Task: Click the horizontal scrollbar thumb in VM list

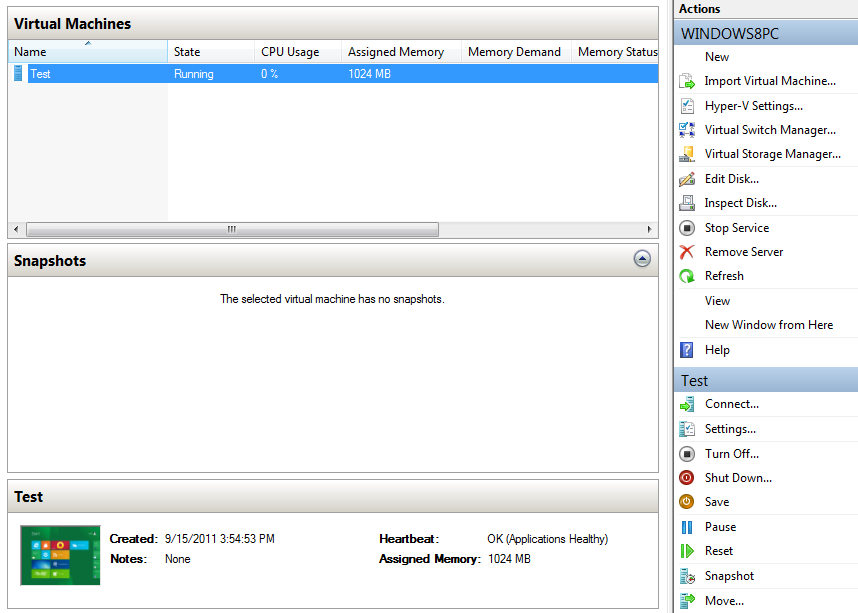Action: click(x=232, y=229)
